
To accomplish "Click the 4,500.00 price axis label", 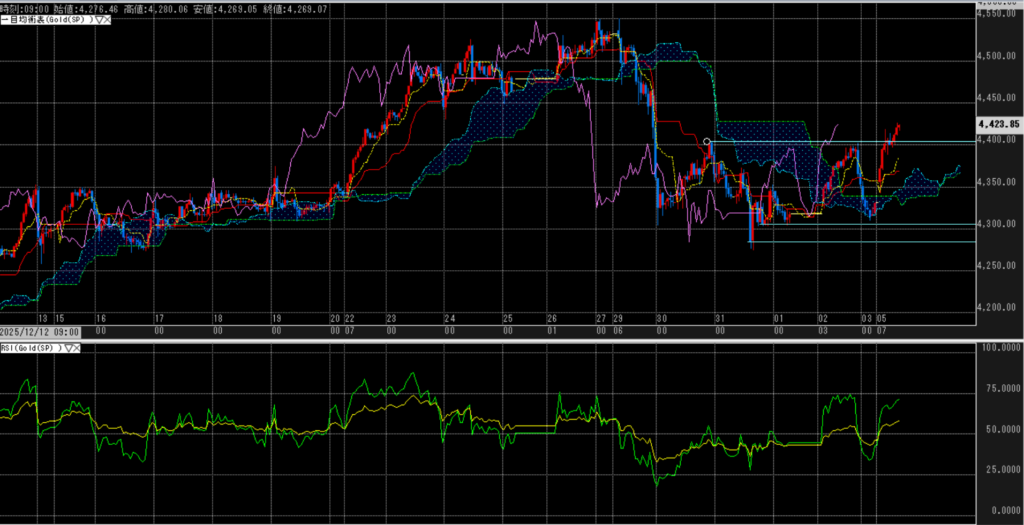I will pos(998,56).
